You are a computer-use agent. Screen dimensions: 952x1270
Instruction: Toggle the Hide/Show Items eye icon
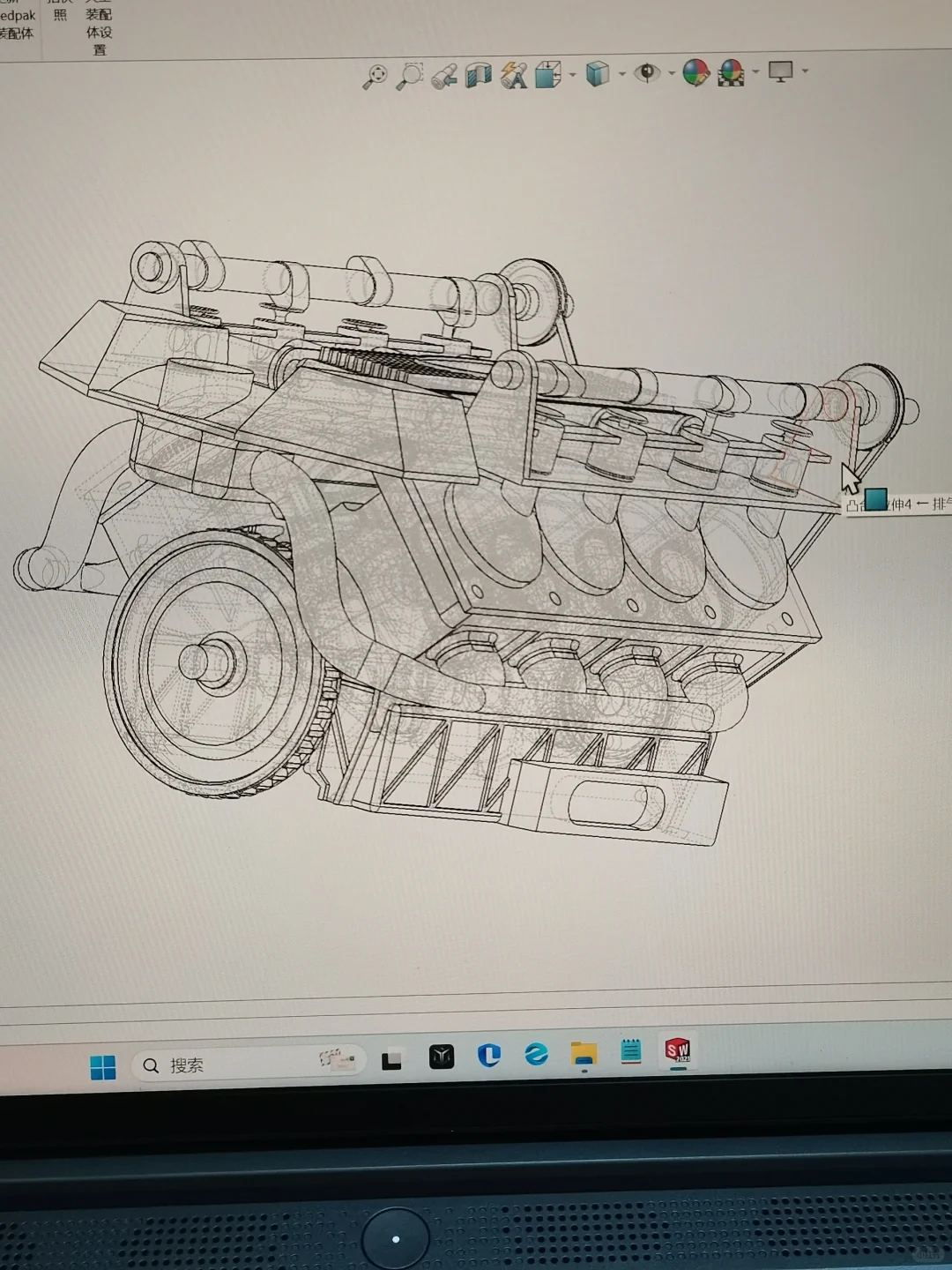coord(648,72)
